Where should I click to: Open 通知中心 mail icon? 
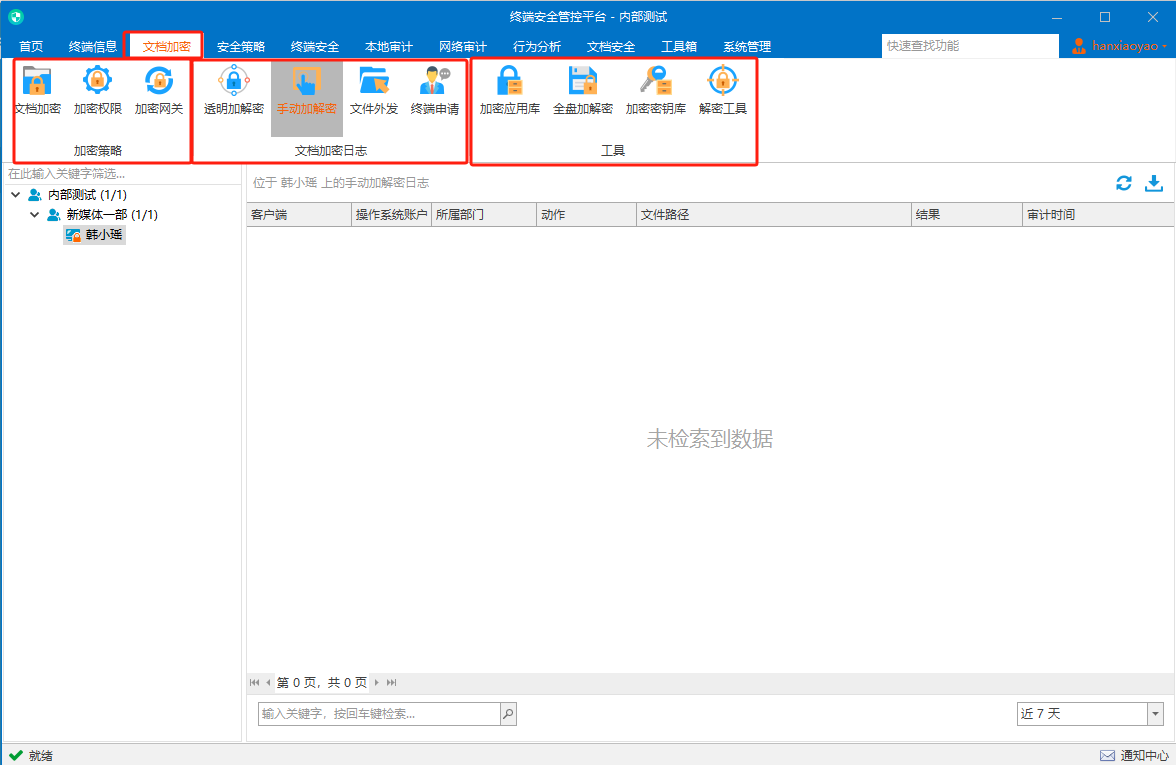click(x=1107, y=755)
